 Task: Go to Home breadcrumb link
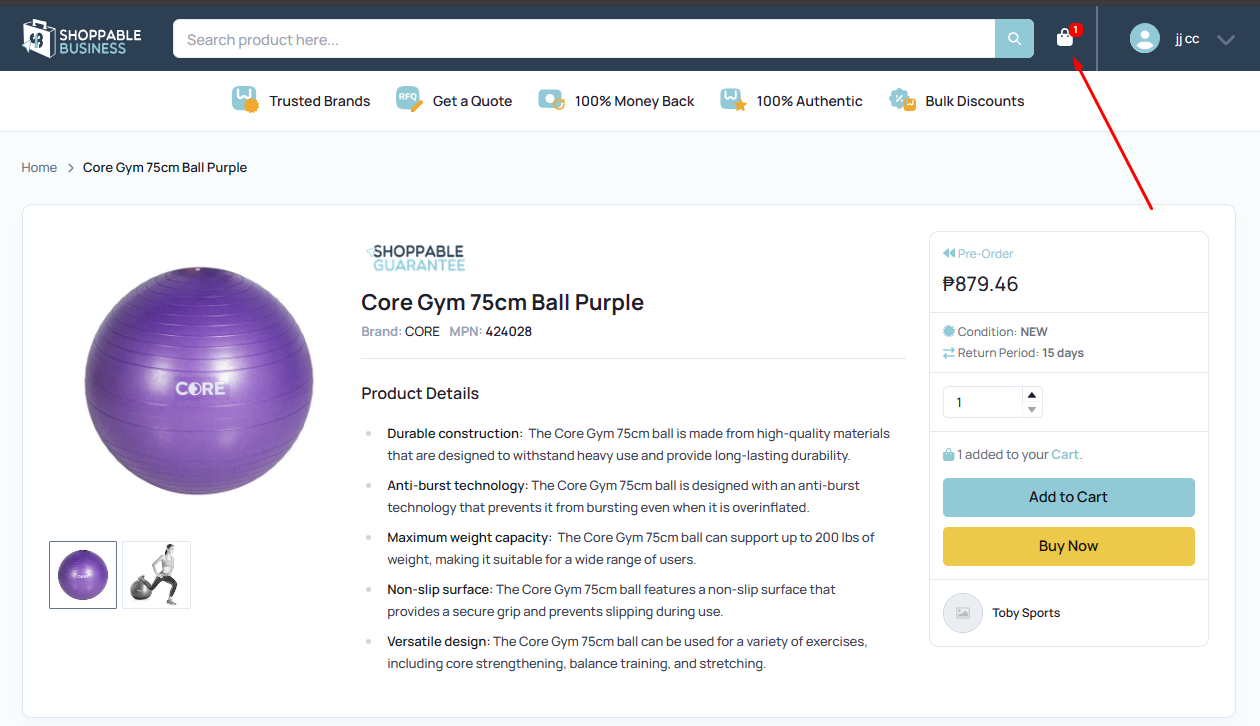[39, 167]
